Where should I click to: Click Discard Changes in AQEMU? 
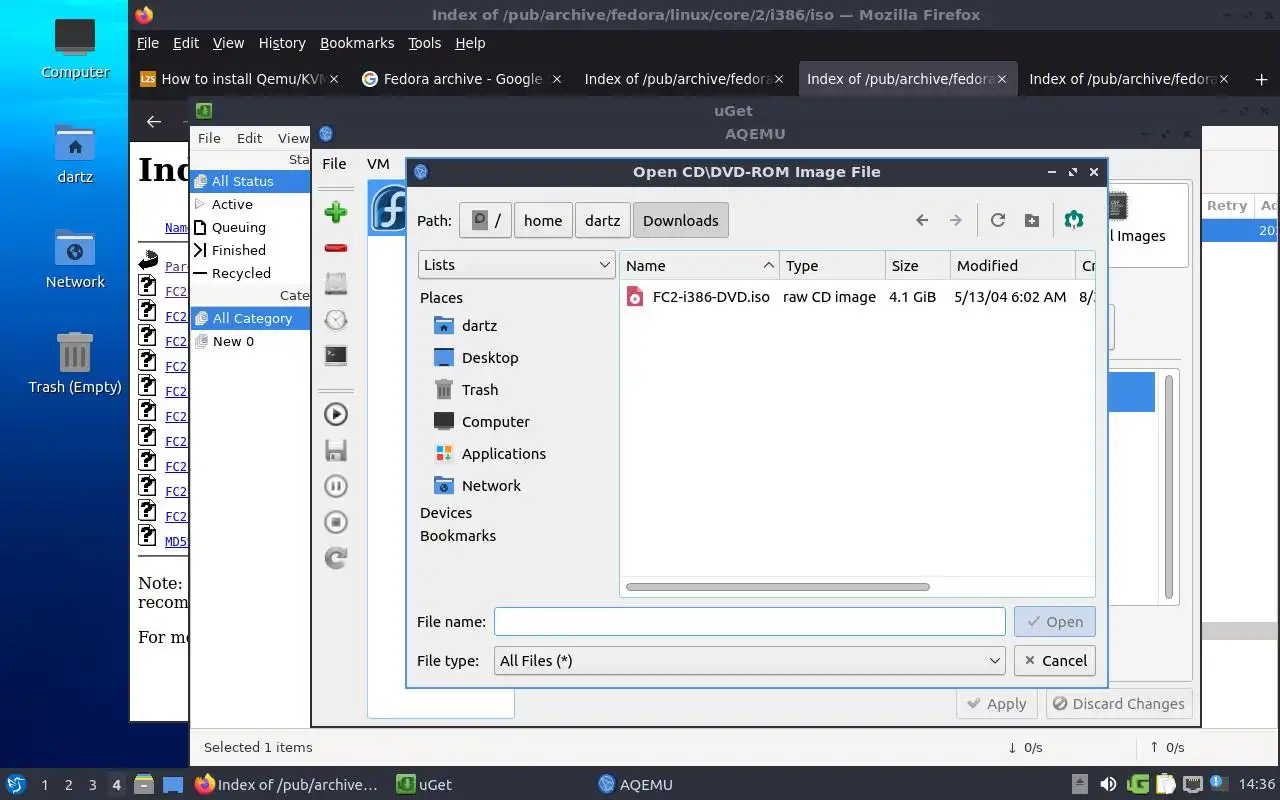[1118, 704]
